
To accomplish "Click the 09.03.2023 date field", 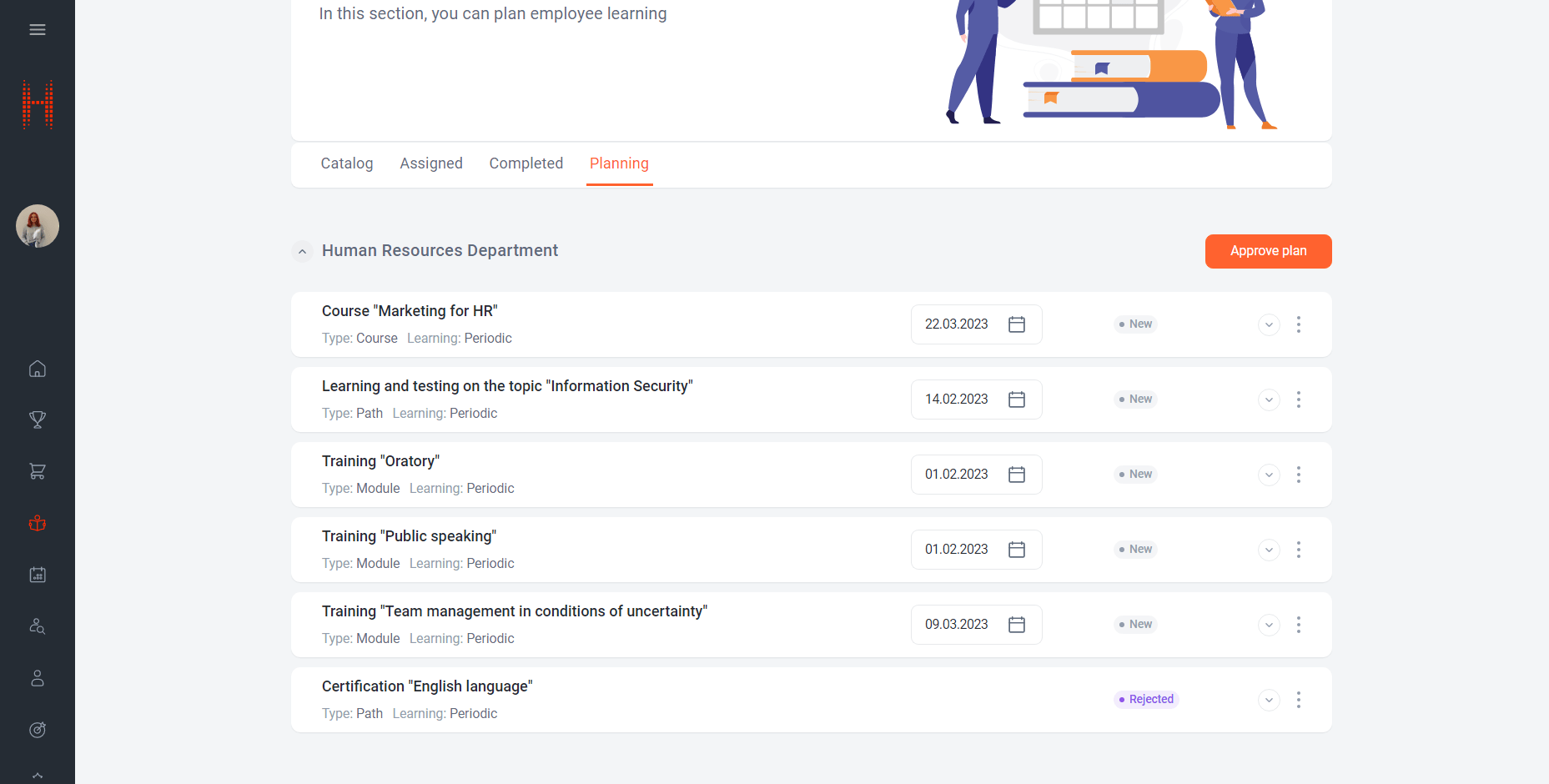I will (x=957, y=625).
